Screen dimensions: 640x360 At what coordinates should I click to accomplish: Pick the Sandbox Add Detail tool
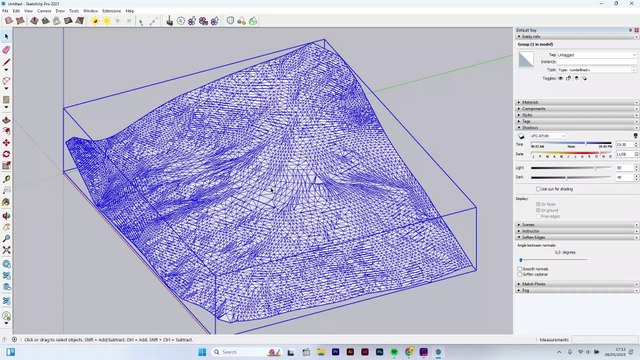coord(68,20)
